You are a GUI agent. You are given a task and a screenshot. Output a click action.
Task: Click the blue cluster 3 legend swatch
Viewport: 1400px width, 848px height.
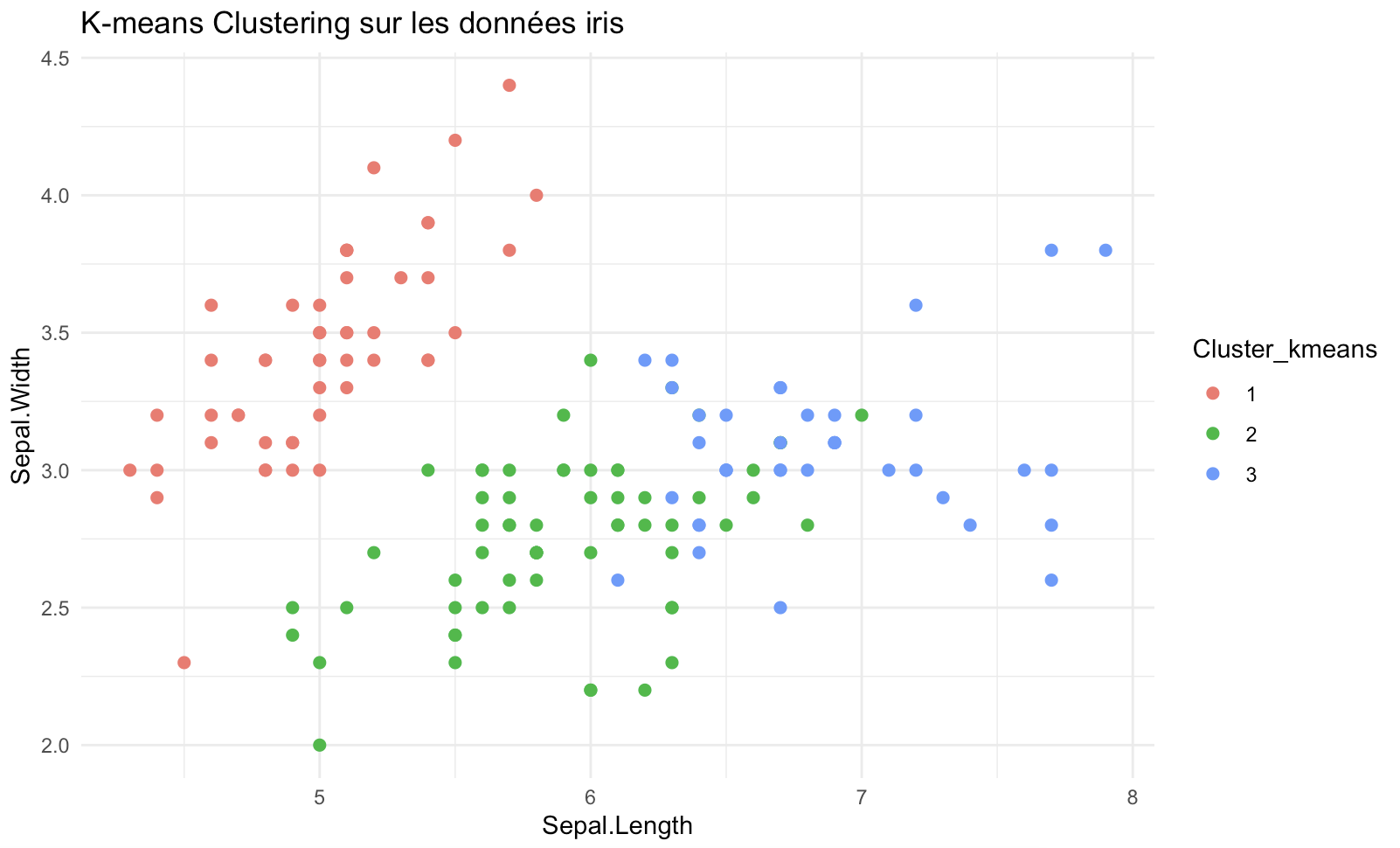[x=1212, y=475]
